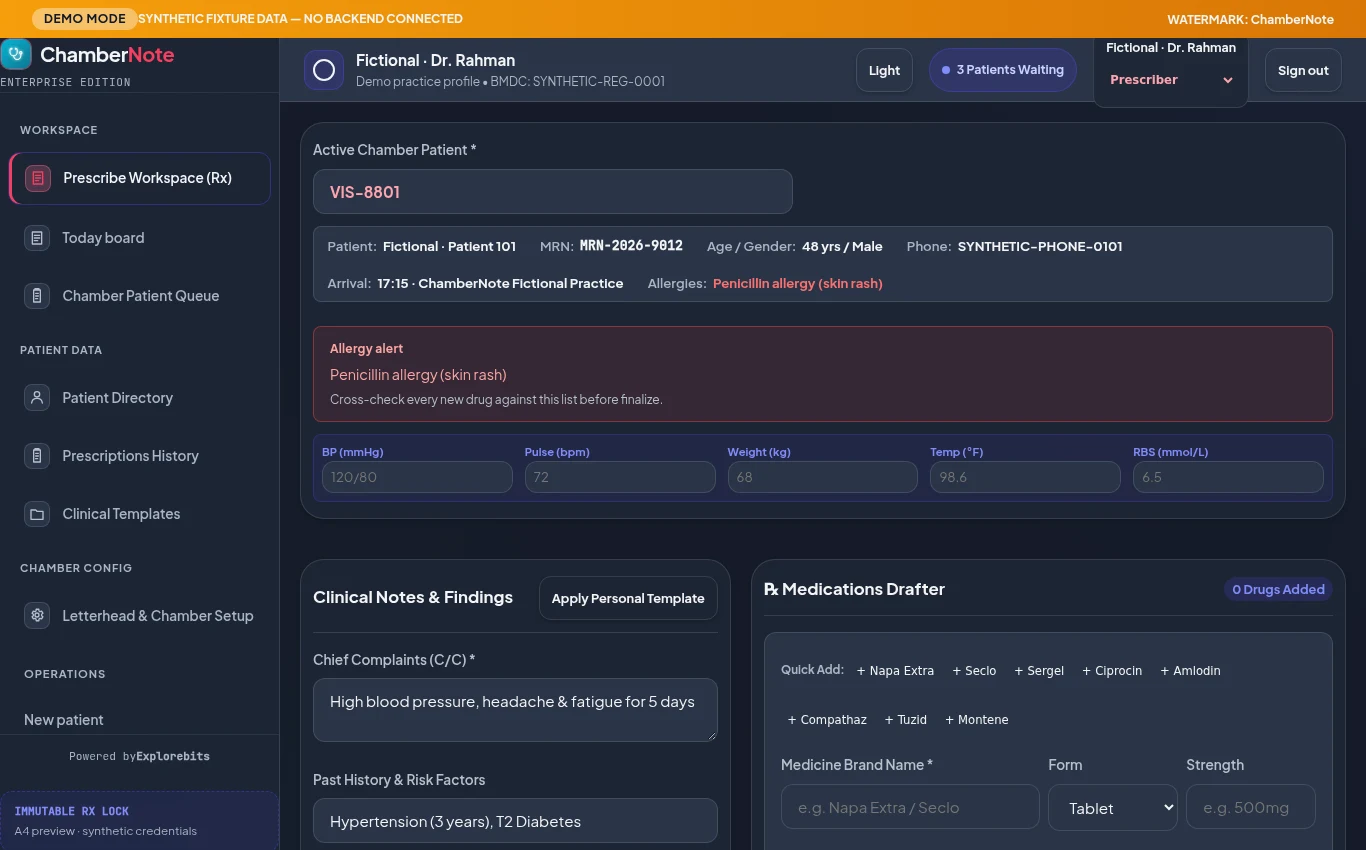The image size is (1366, 850).
Task: Click the Prescriptions History icon
Action: (x=37, y=456)
